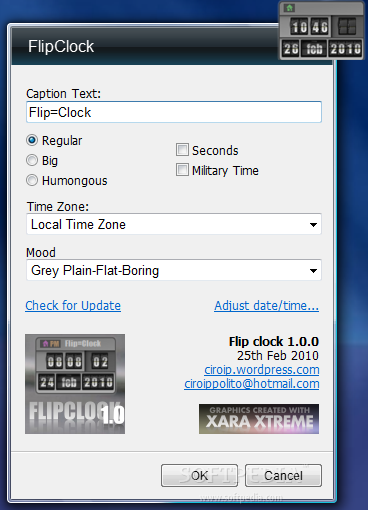The width and height of the screenshot is (368, 510).
Task: Click the Xara Xtreme graphics banner
Action: [259, 419]
